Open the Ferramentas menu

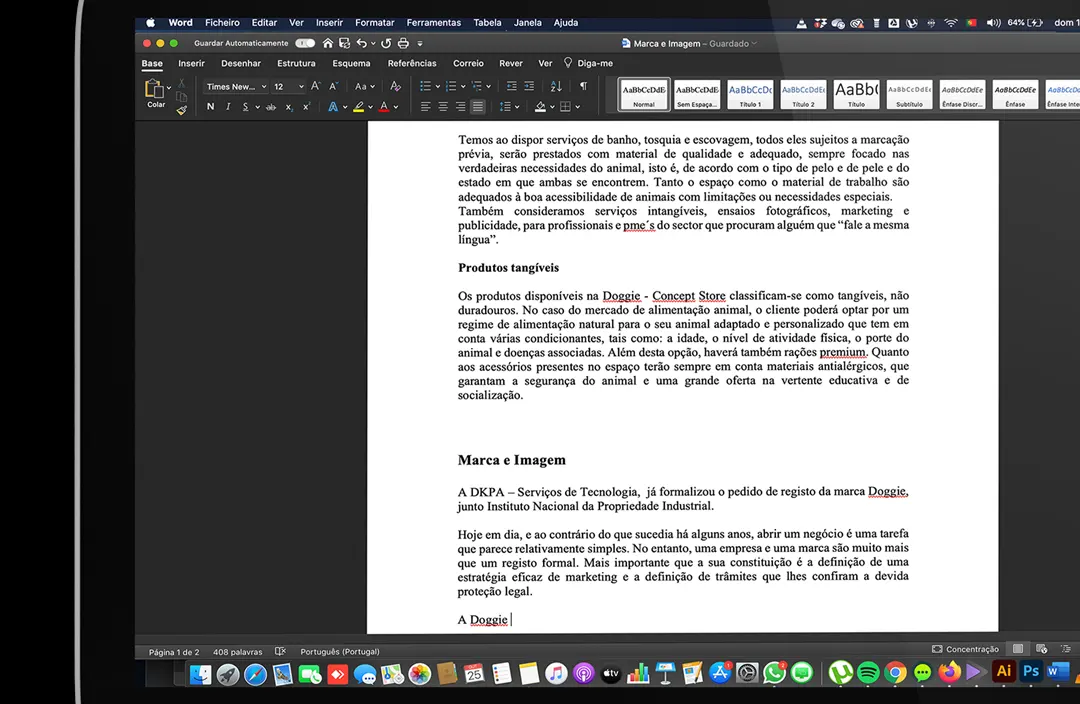433,22
